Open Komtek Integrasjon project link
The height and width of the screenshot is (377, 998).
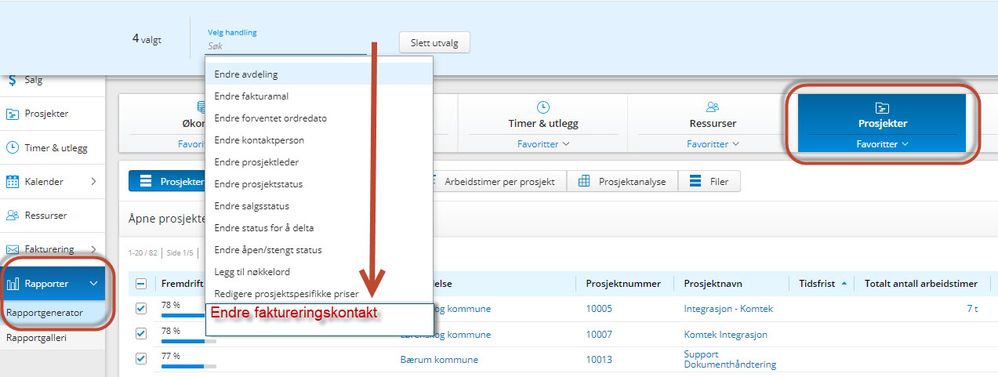coord(726,334)
